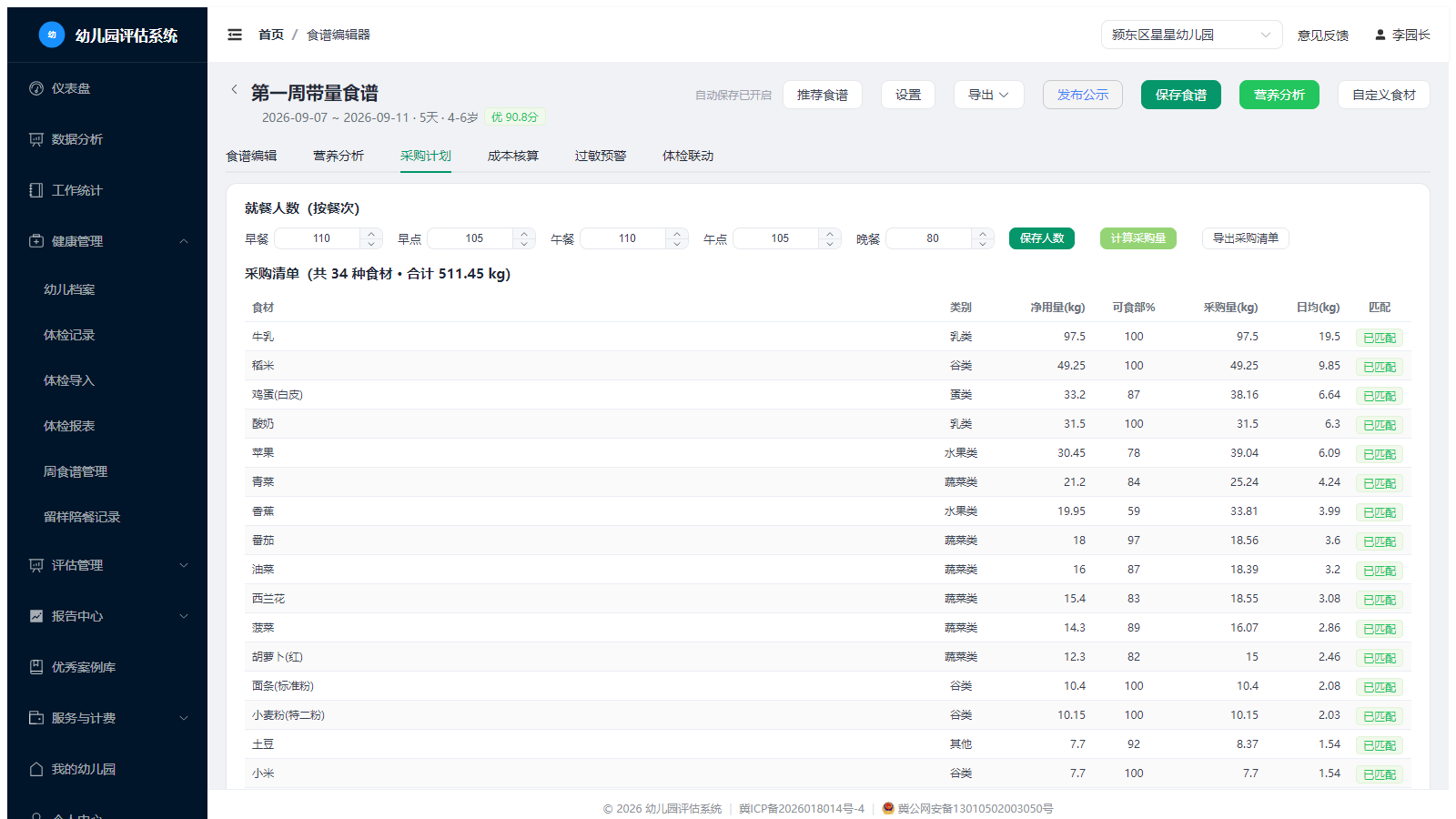Click the 推荐食谱 button
This screenshot has height=819, width=1456.
coord(823,95)
